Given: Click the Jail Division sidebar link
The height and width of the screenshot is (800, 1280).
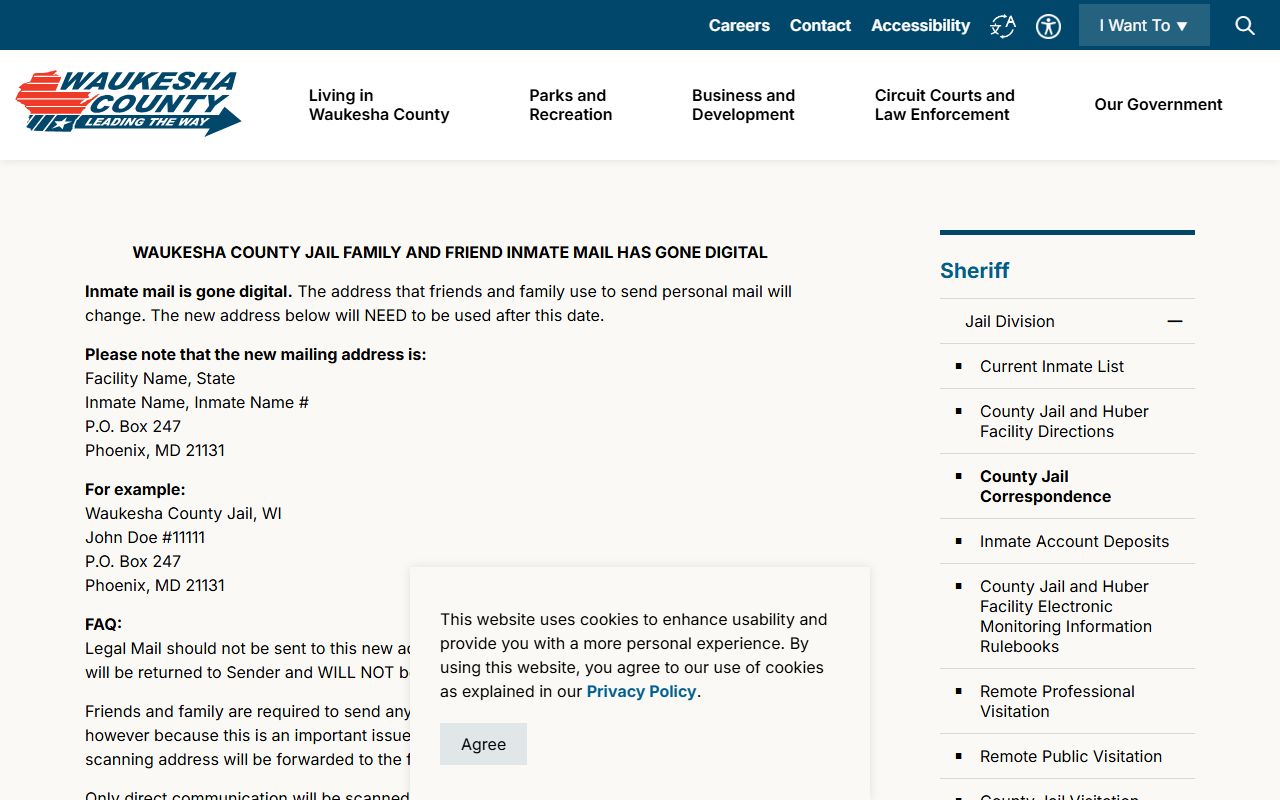Looking at the screenshot, I should pyautogui.click(x=1010, y=322).
